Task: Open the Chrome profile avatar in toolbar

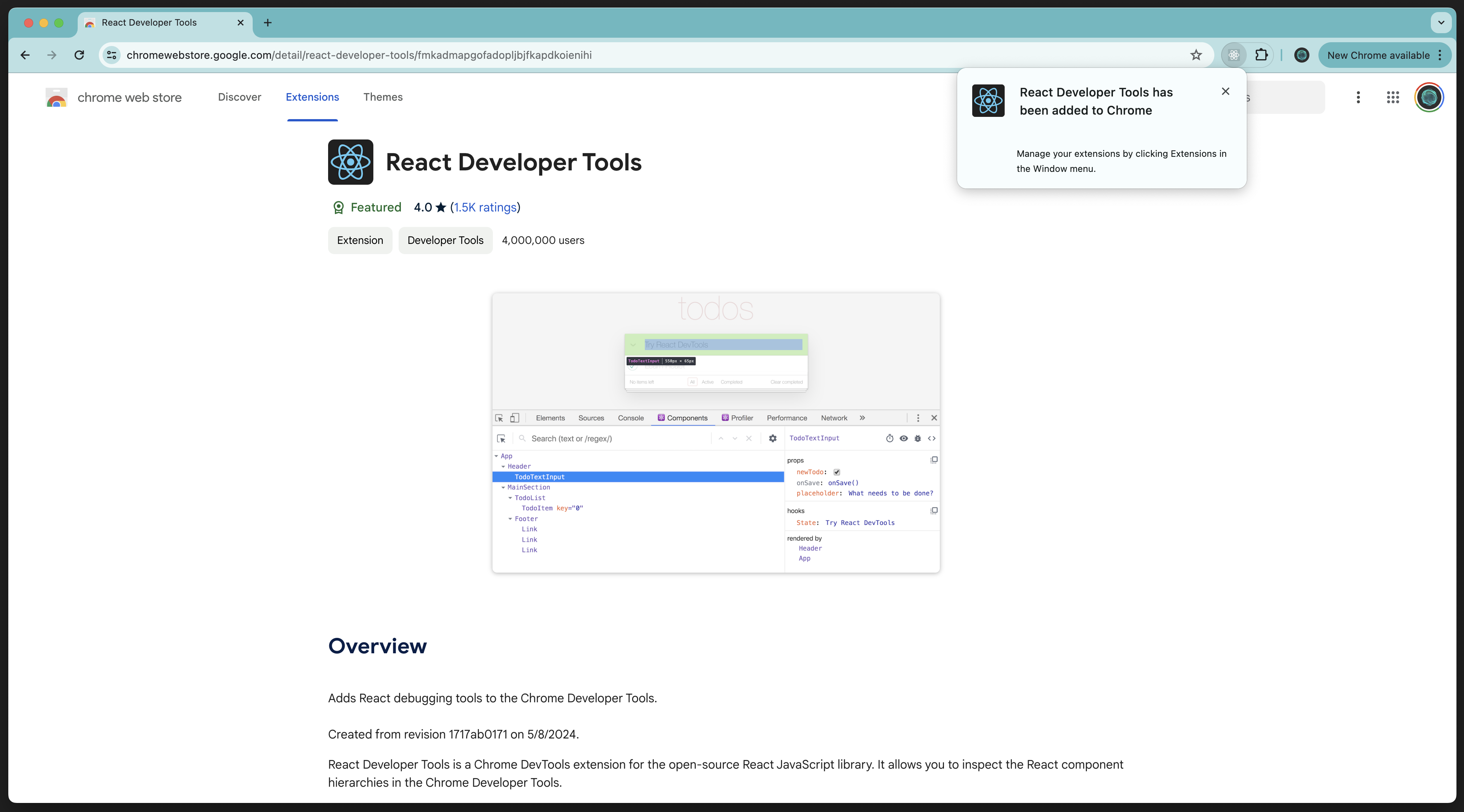Action: (1301, 55)
